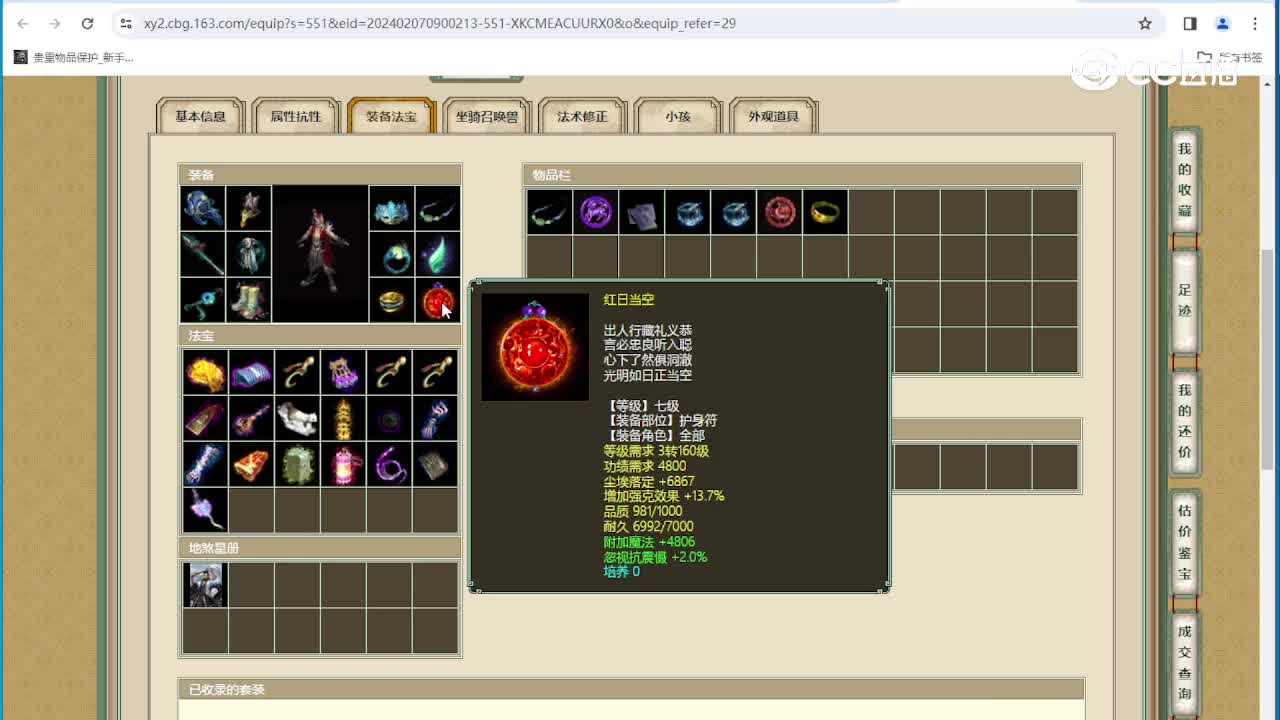Open 成交查询 in the right sidebar
The image size is (1280, 720).
click(1185, 662)
